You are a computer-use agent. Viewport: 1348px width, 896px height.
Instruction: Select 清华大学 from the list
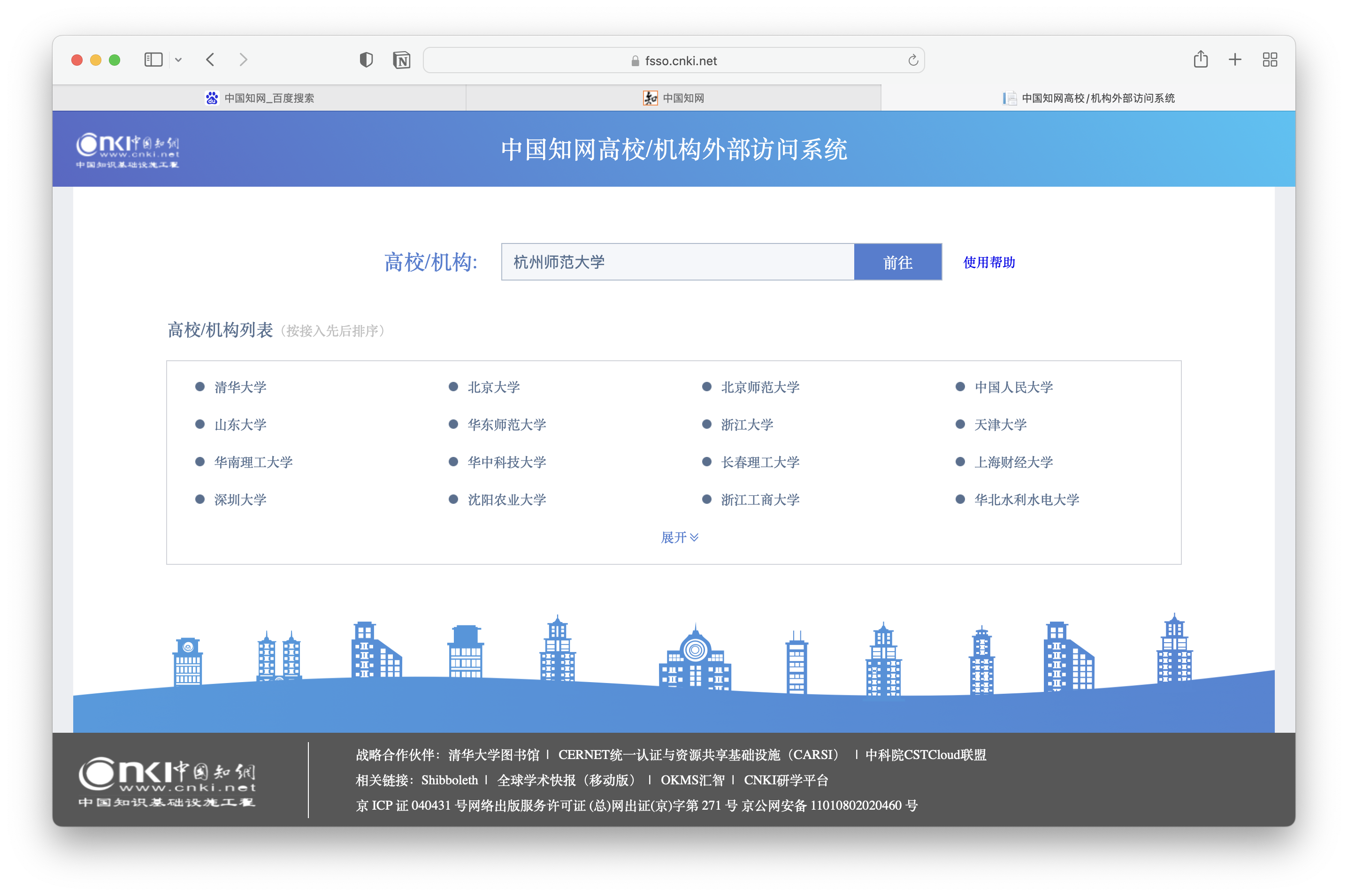240,387
